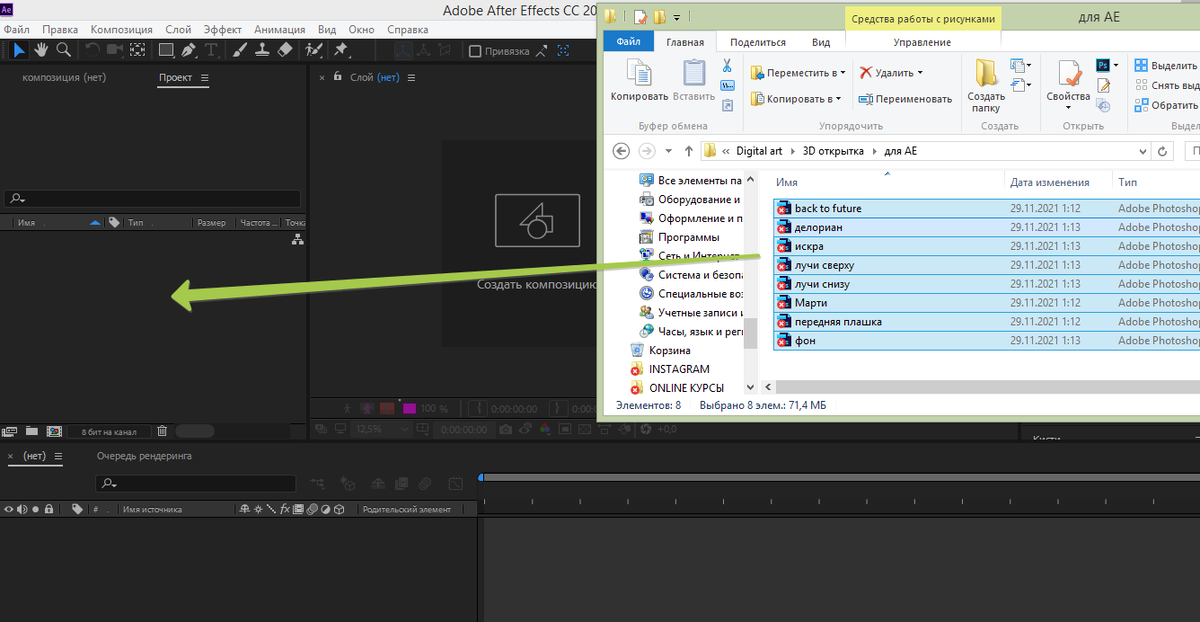Open the Анимация menu

click(x=280, y=30)
